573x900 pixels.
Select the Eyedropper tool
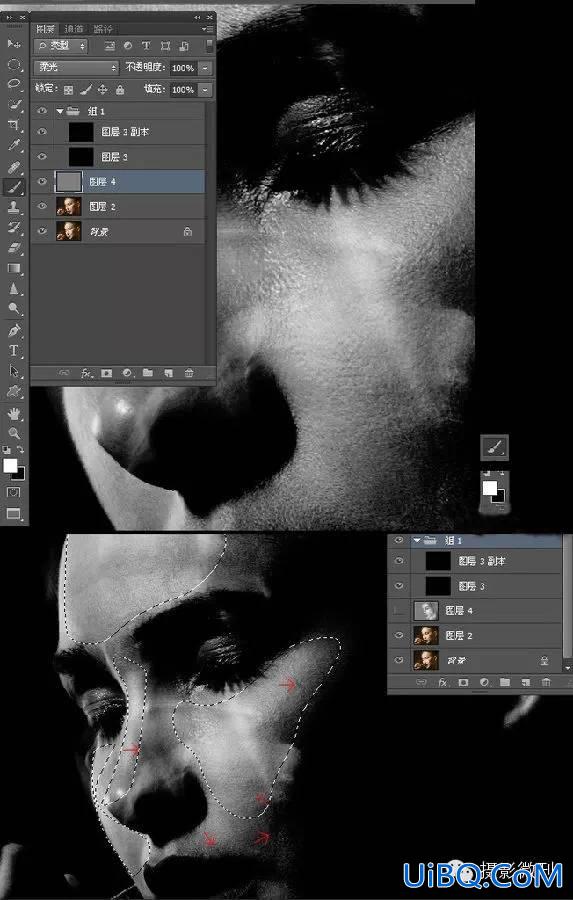click(x=14, y=145)
